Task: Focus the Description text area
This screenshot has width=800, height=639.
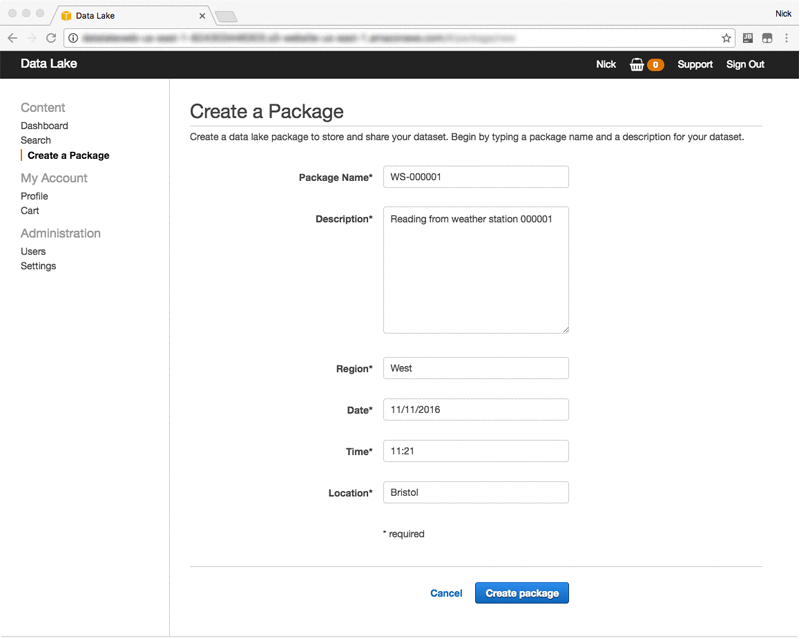Action: click(x=475, y=270)
